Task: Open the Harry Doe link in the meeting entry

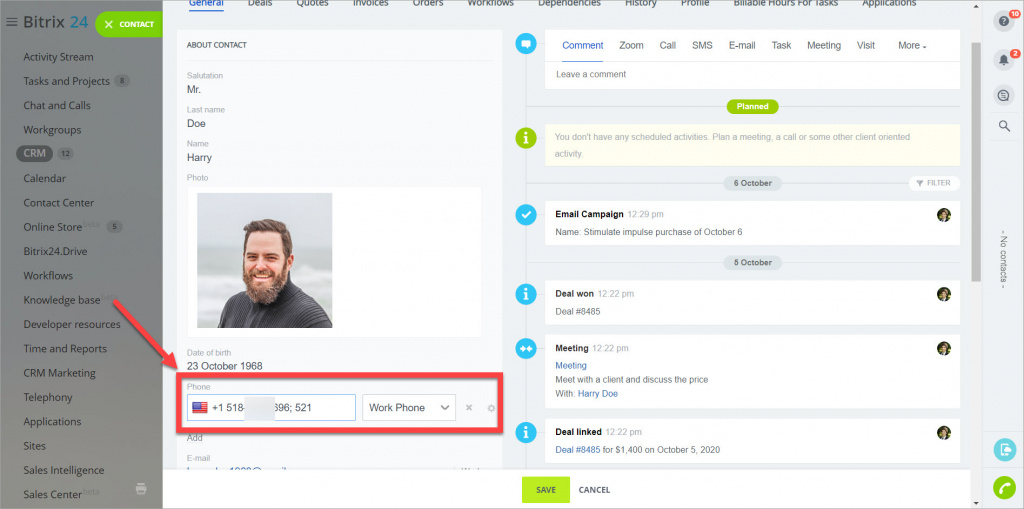Action: coord(598,393)
